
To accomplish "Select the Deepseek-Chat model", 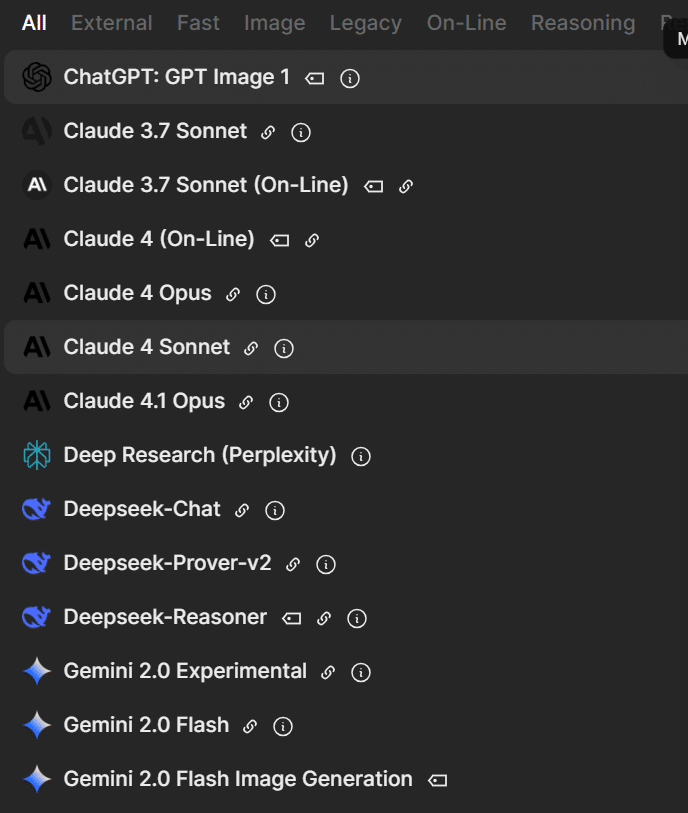I will coord(142,509).
